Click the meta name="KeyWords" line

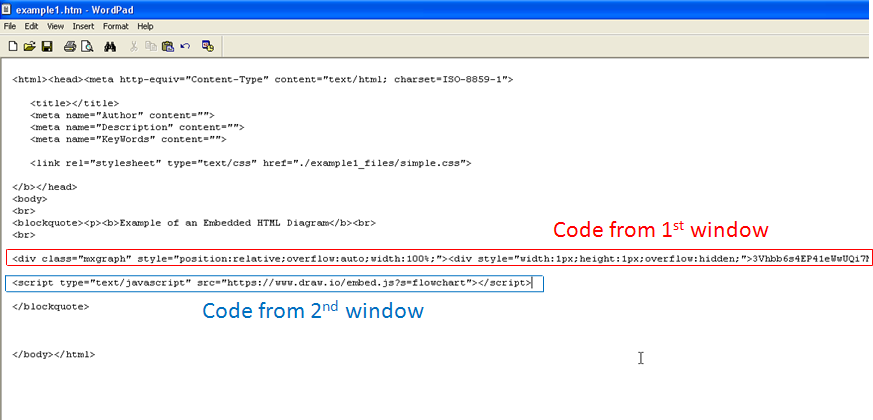point(129,139)
